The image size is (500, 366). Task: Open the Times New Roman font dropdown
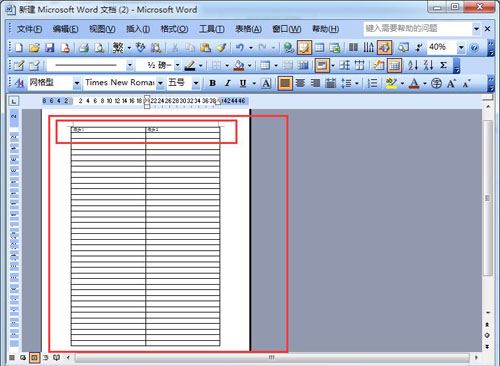[160, 83]
